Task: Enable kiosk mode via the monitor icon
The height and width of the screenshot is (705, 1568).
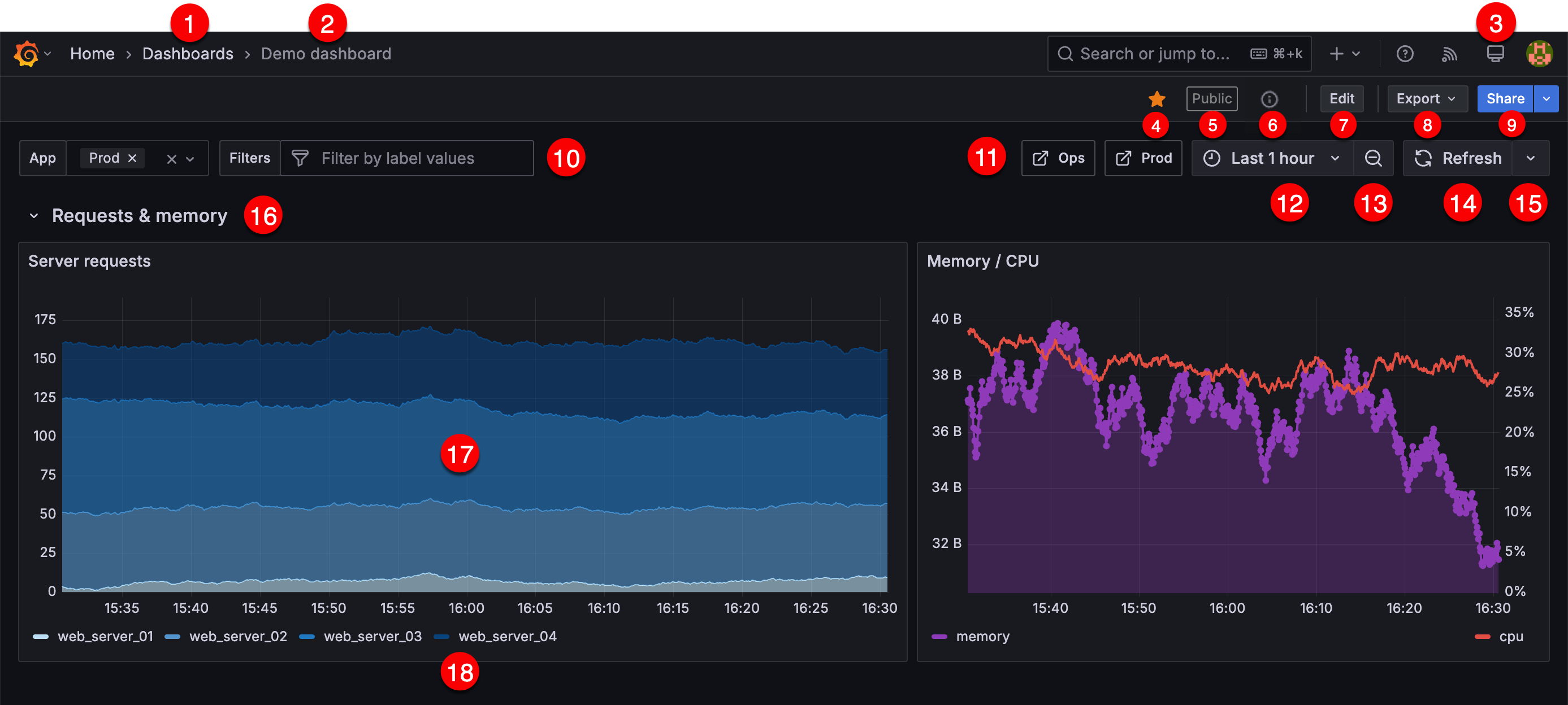Action: [x=1495, y=54]
